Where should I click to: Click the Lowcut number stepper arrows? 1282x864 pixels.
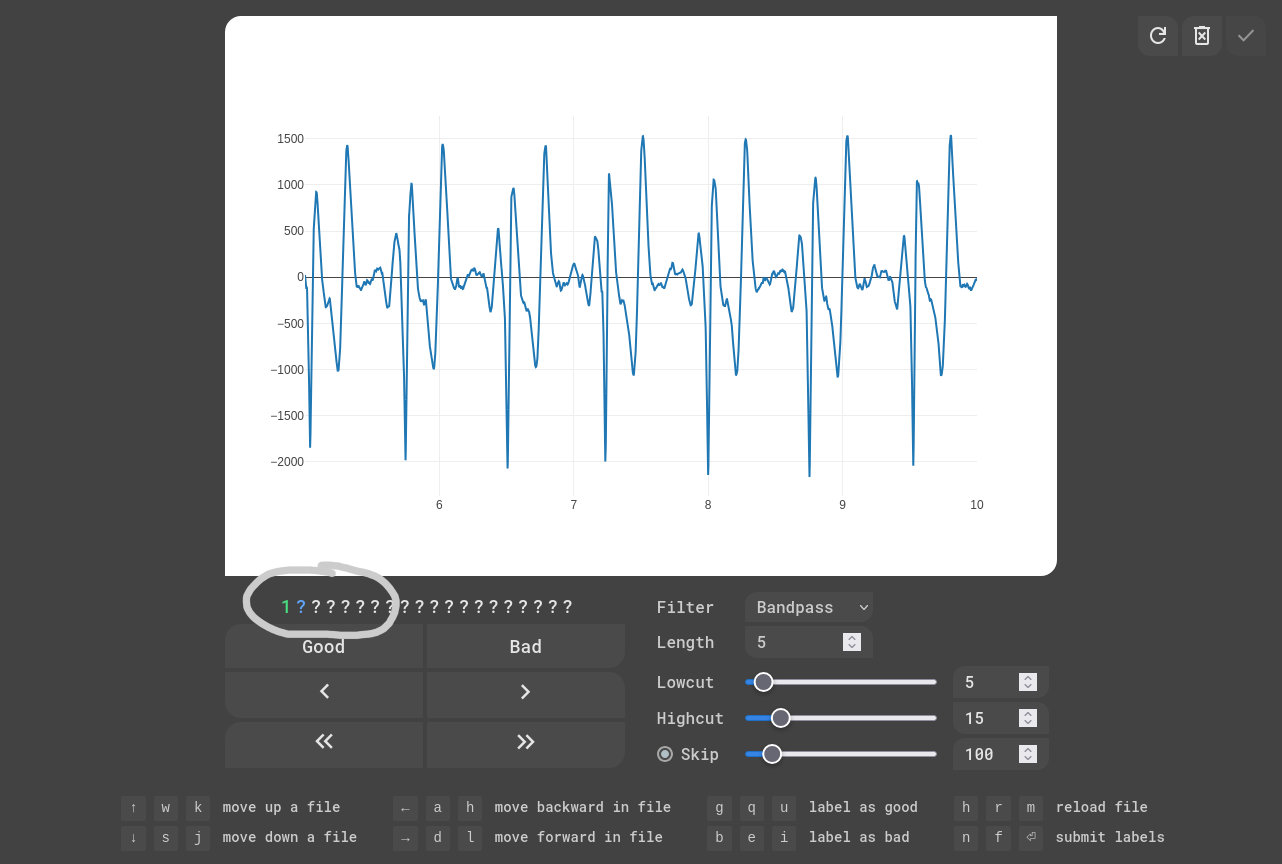pos(1027,682)
